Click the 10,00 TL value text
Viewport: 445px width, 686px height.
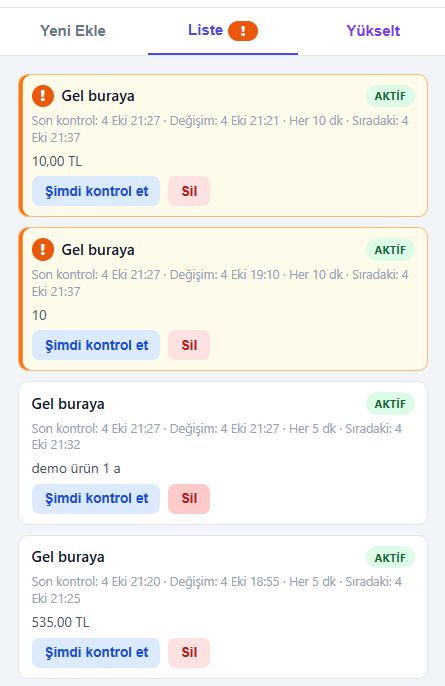click(x=57, y=161)
